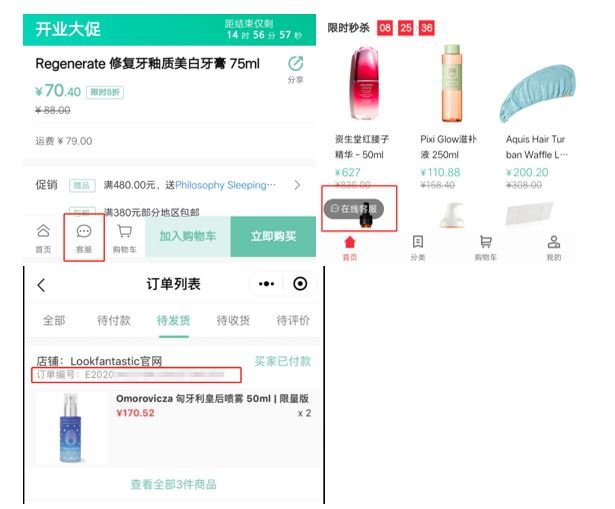The width and height of the screenshot is (615, 509).
Task: Open 分类 category tab
Action: [418, 248]
